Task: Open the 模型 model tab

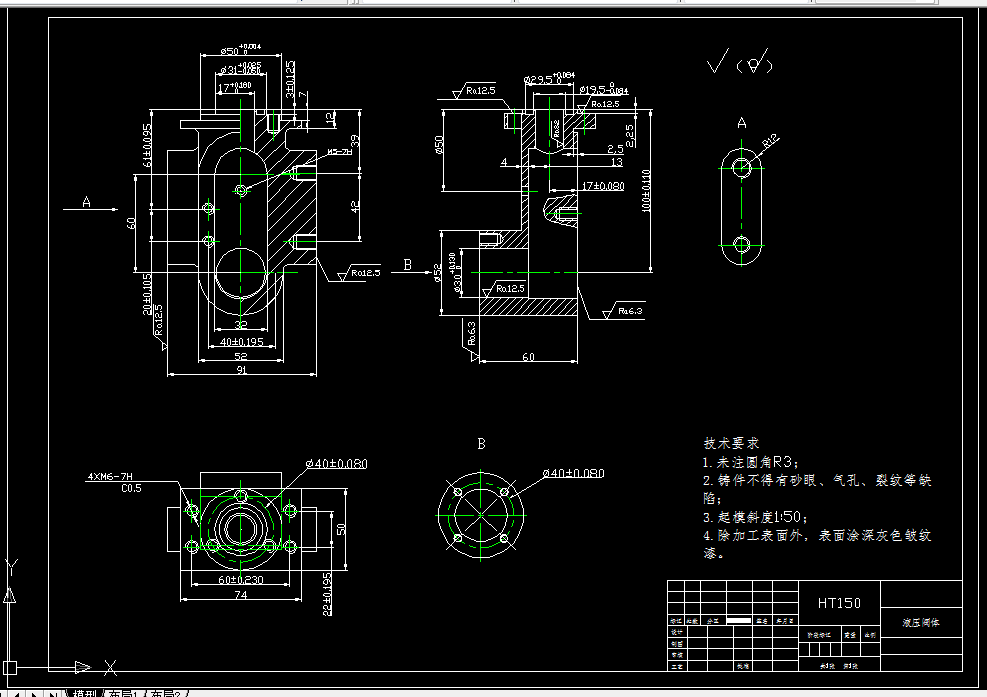Action: (85, 692)
